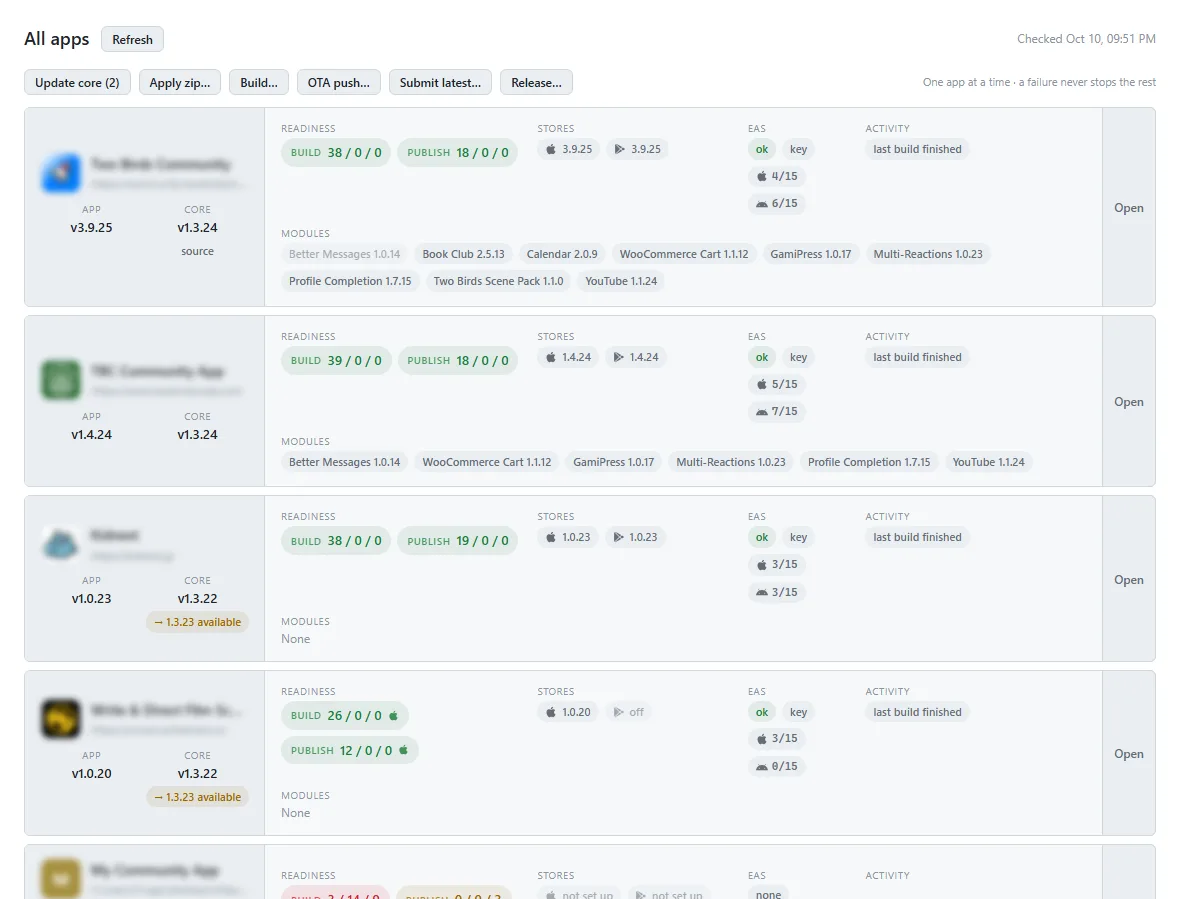Screen dimensions: 1180x899
Task: Click the Build... button
Action: pyautogui.click(x=259, y=83)
